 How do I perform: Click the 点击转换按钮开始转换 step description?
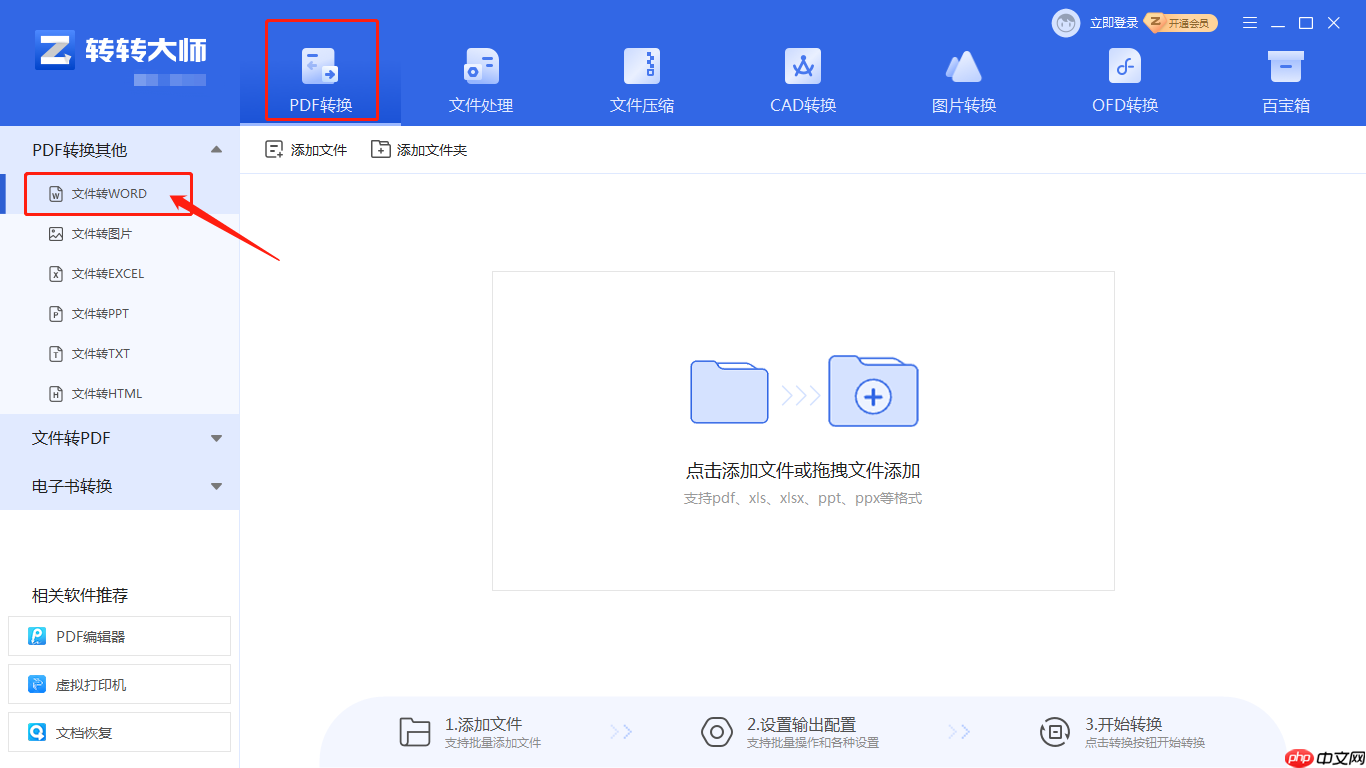tap(1145, 743)
